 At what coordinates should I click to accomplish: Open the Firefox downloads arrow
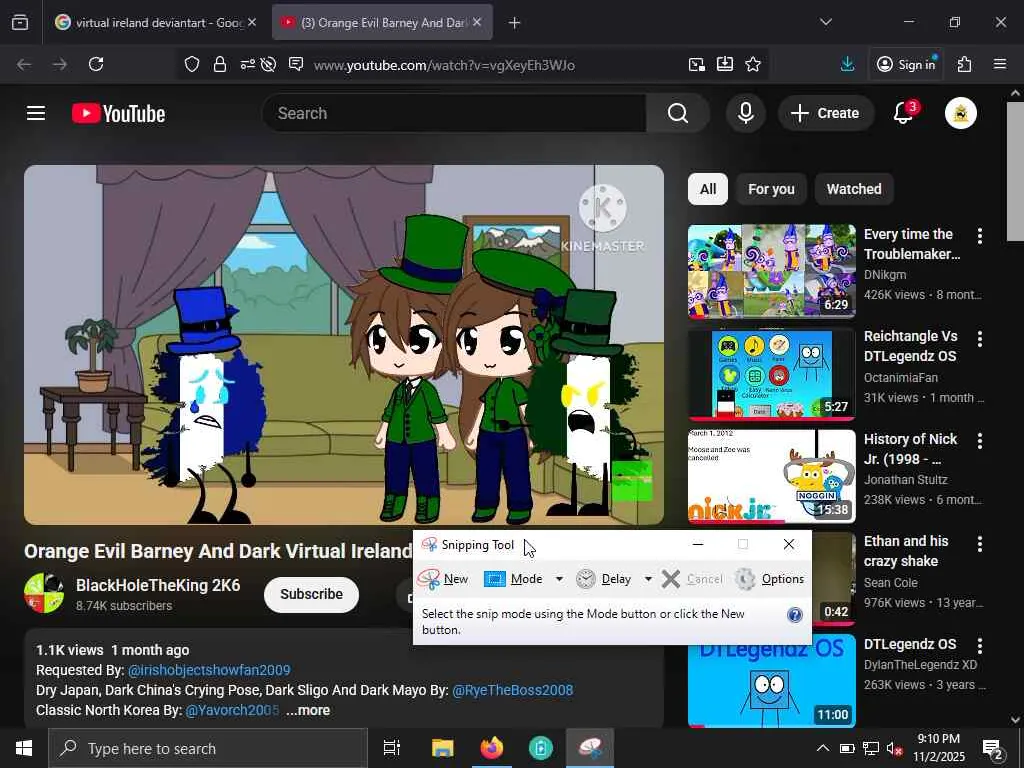point(847,64)
